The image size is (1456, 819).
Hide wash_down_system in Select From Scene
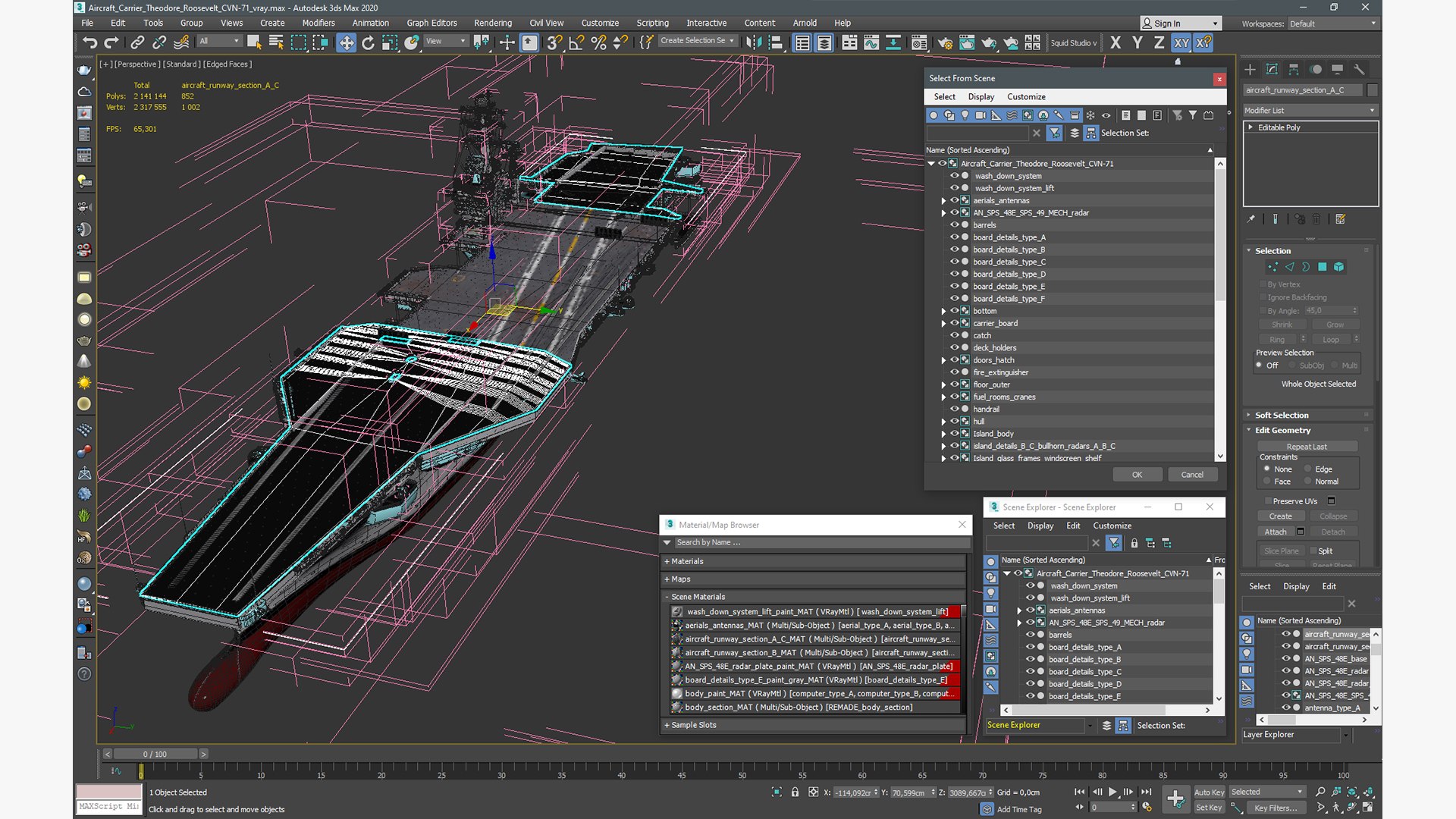[955, 176]
